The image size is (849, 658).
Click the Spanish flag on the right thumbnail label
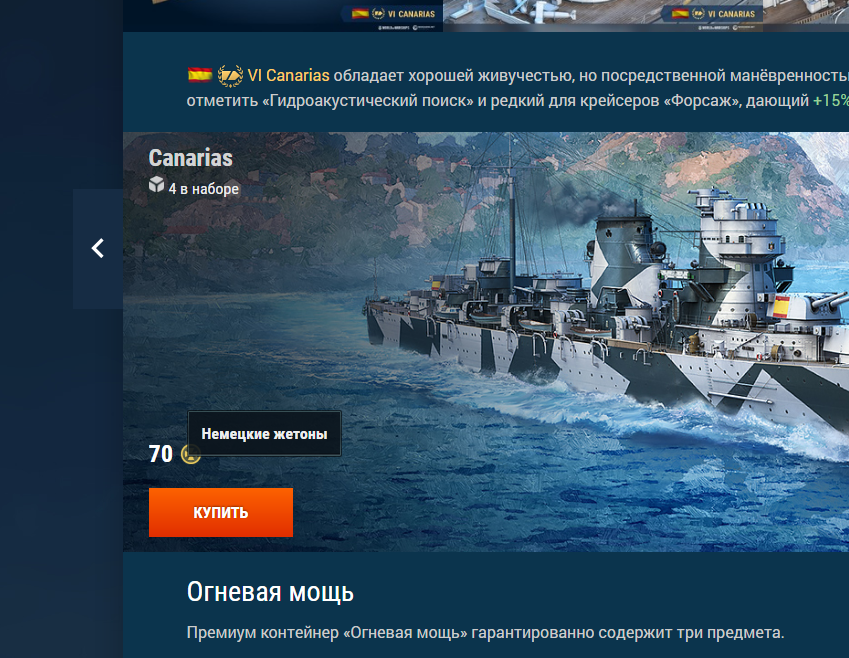point(680,14)
